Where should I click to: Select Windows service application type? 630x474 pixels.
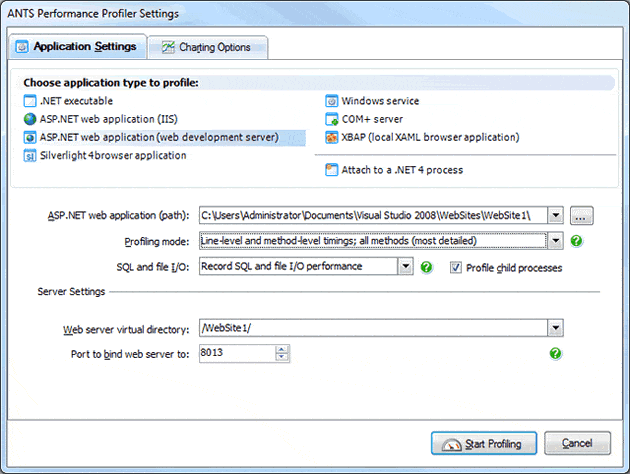point(372,101)
